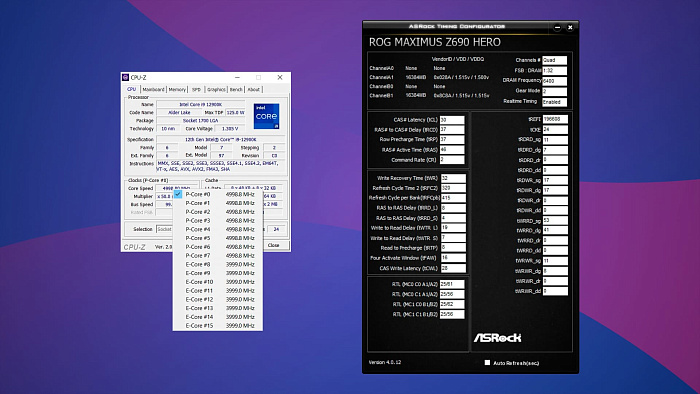Screen dimensions: 700x394
Task: Click the Refresh Cycle Time 2 (tRFC2) field
Action: click(x=453, y=188)
